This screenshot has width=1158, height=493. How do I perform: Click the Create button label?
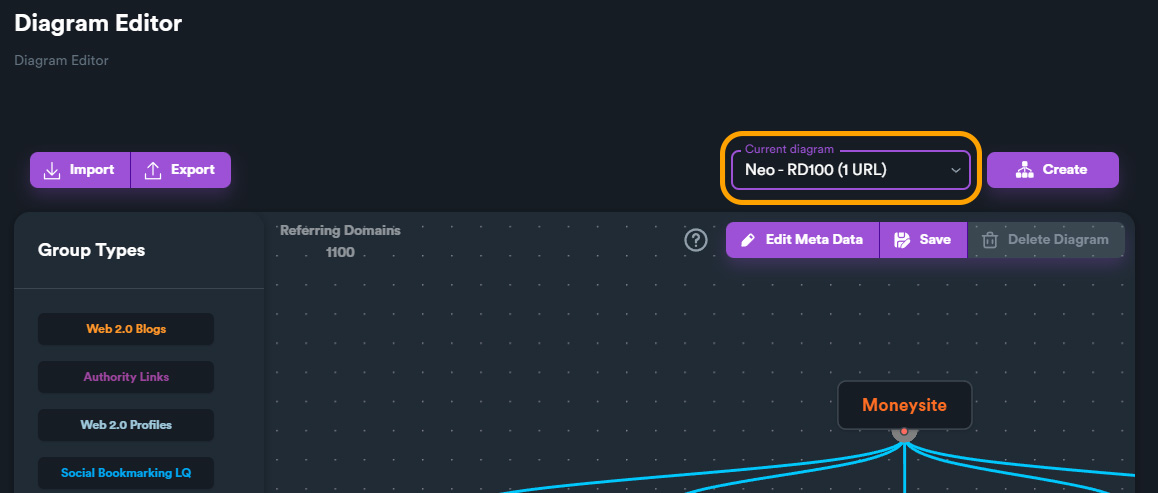pos(1064,170)
